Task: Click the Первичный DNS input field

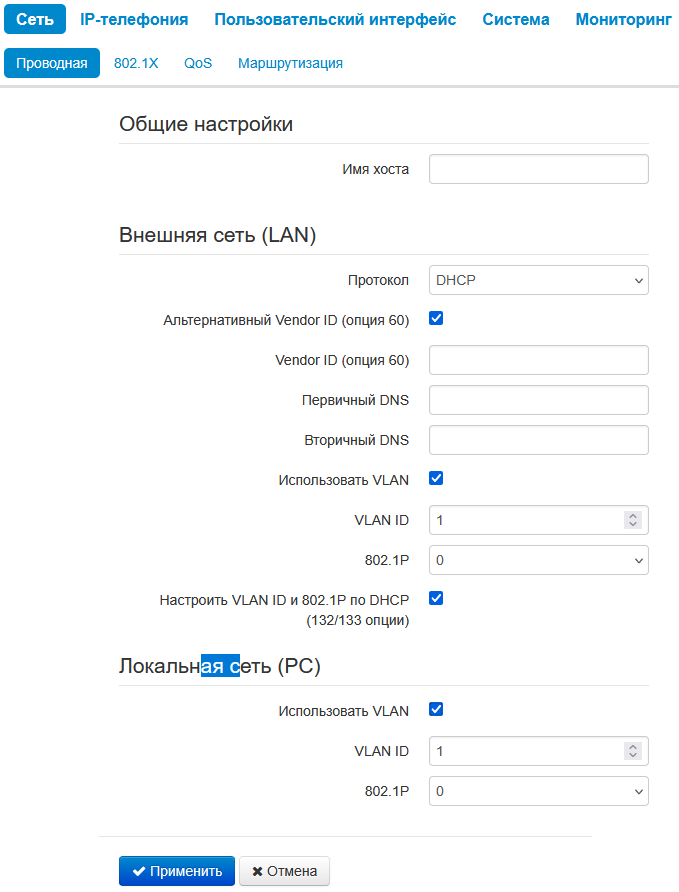Action: pos(538,400)
